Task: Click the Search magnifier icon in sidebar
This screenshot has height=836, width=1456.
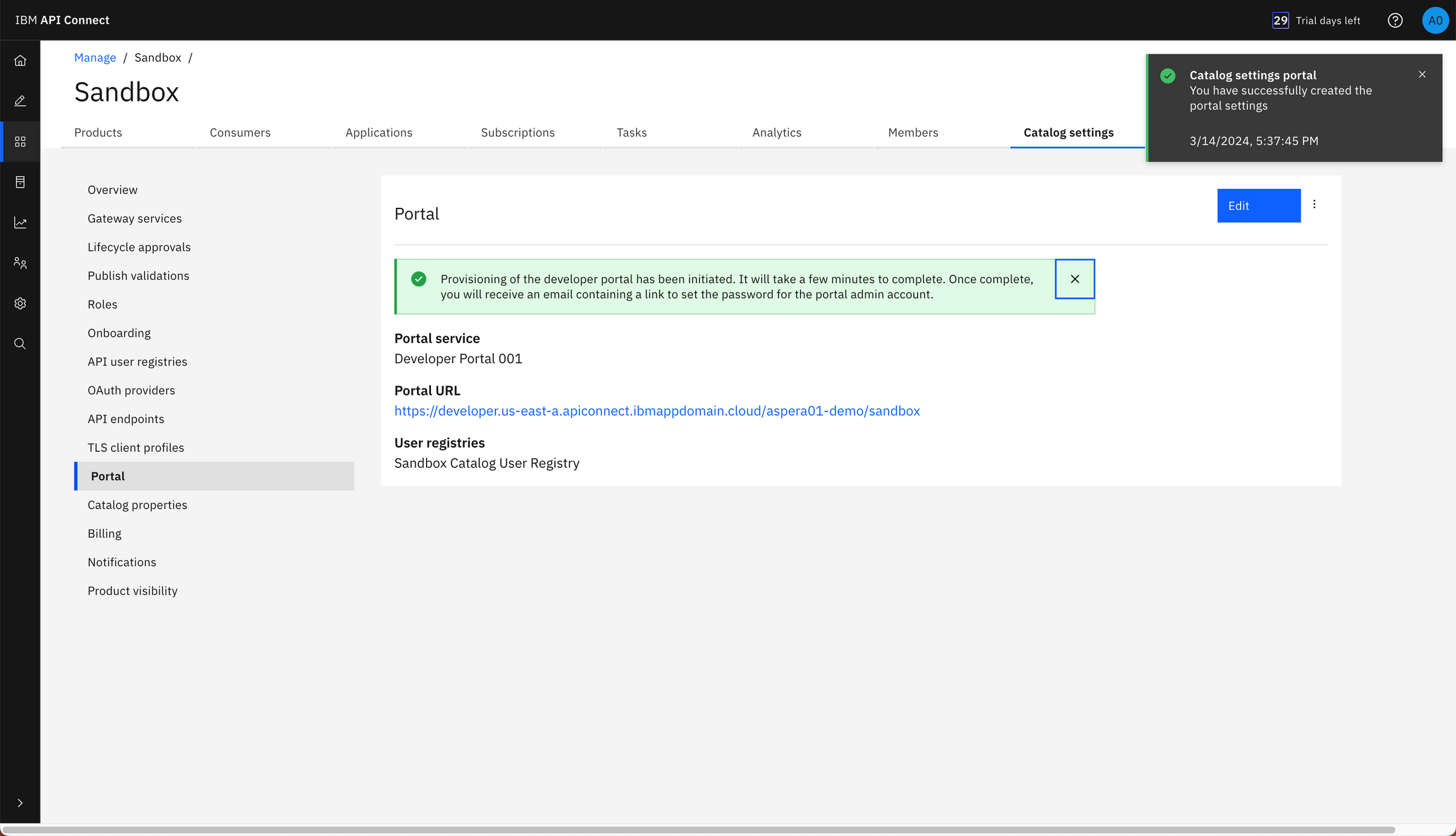Action: point(20,344)
